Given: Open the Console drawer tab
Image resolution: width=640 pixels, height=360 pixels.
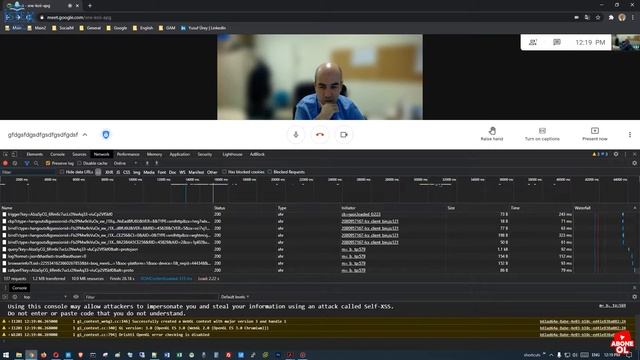Looking at the screenshot, I should (19, 288).
